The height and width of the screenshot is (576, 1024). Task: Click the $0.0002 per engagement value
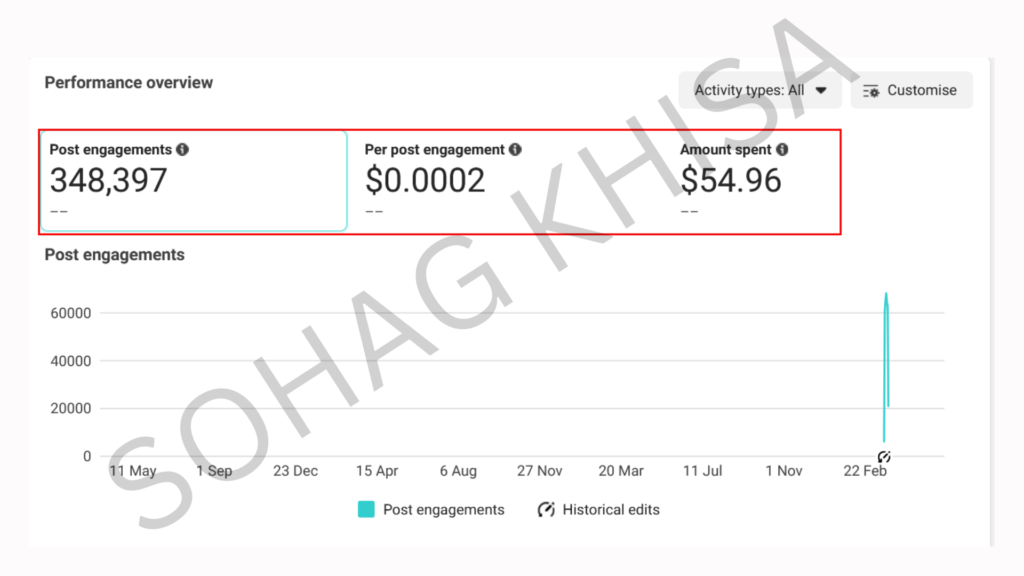[x=425, y=180]
